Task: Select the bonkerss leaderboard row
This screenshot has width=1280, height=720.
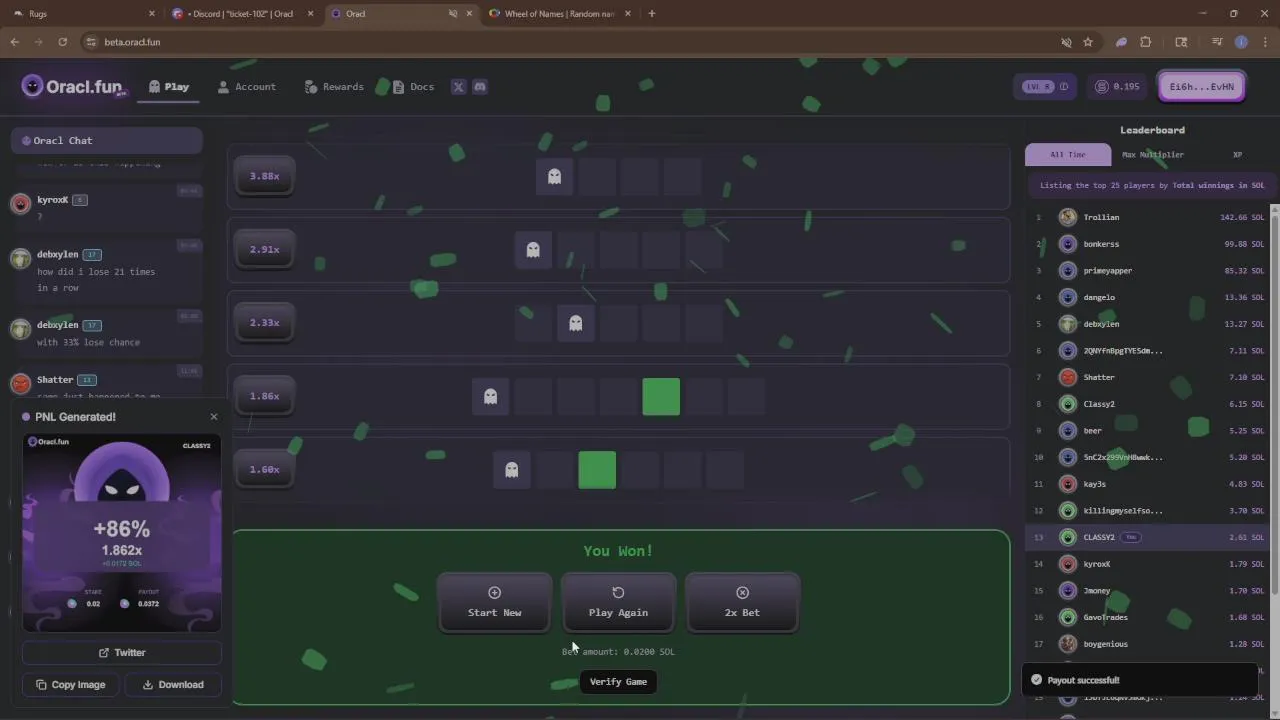Action: 1149,244
